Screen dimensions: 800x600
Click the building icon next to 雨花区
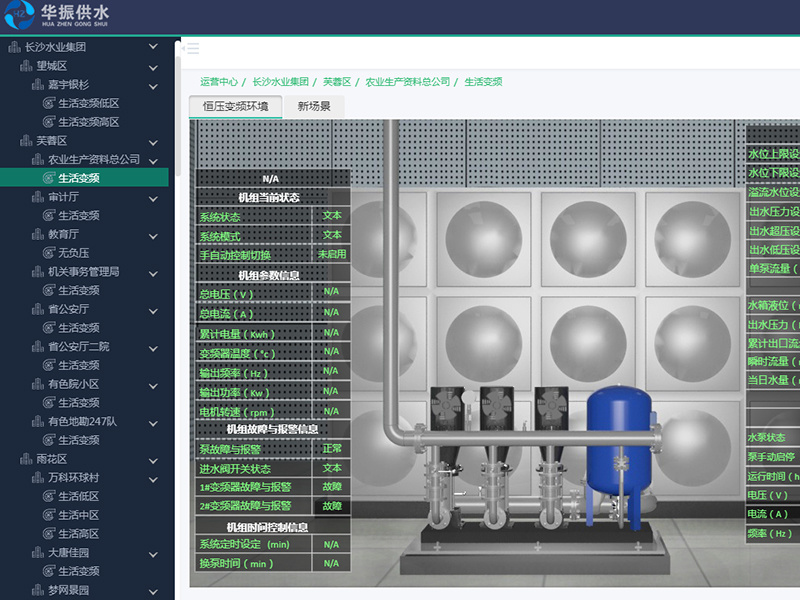(26, 459)
